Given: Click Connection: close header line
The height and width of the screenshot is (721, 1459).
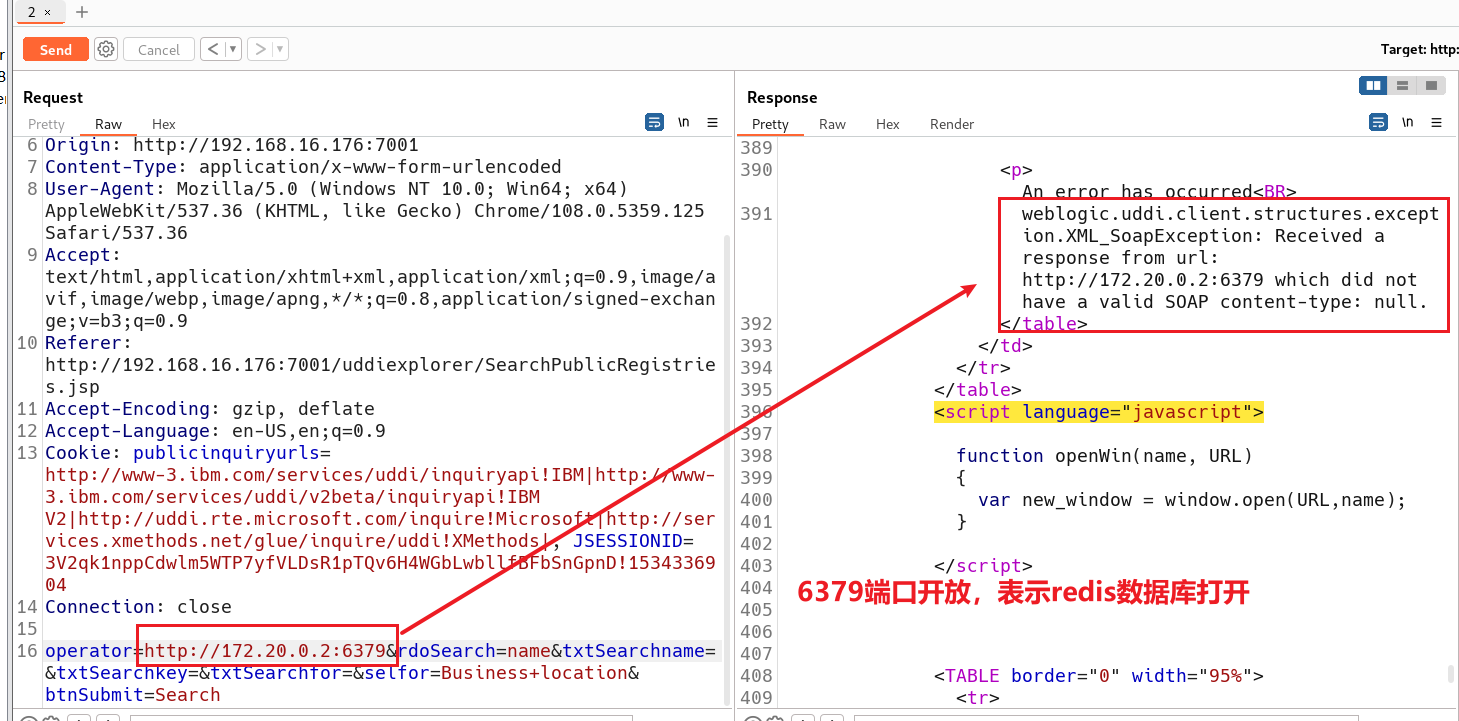Looking at the screenshot, I should click(x=138, y=607).
